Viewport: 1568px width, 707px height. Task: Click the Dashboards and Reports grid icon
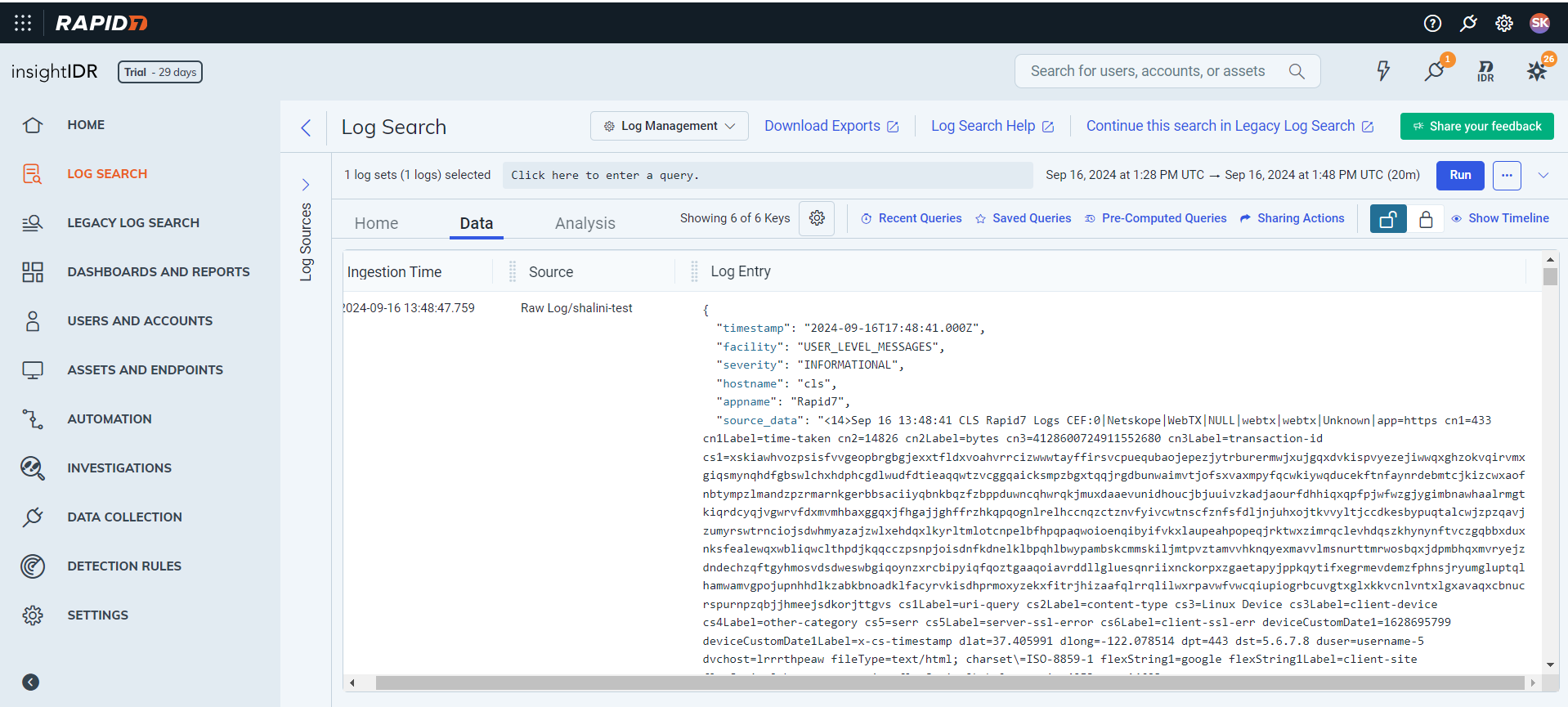[x=33, y=272]
